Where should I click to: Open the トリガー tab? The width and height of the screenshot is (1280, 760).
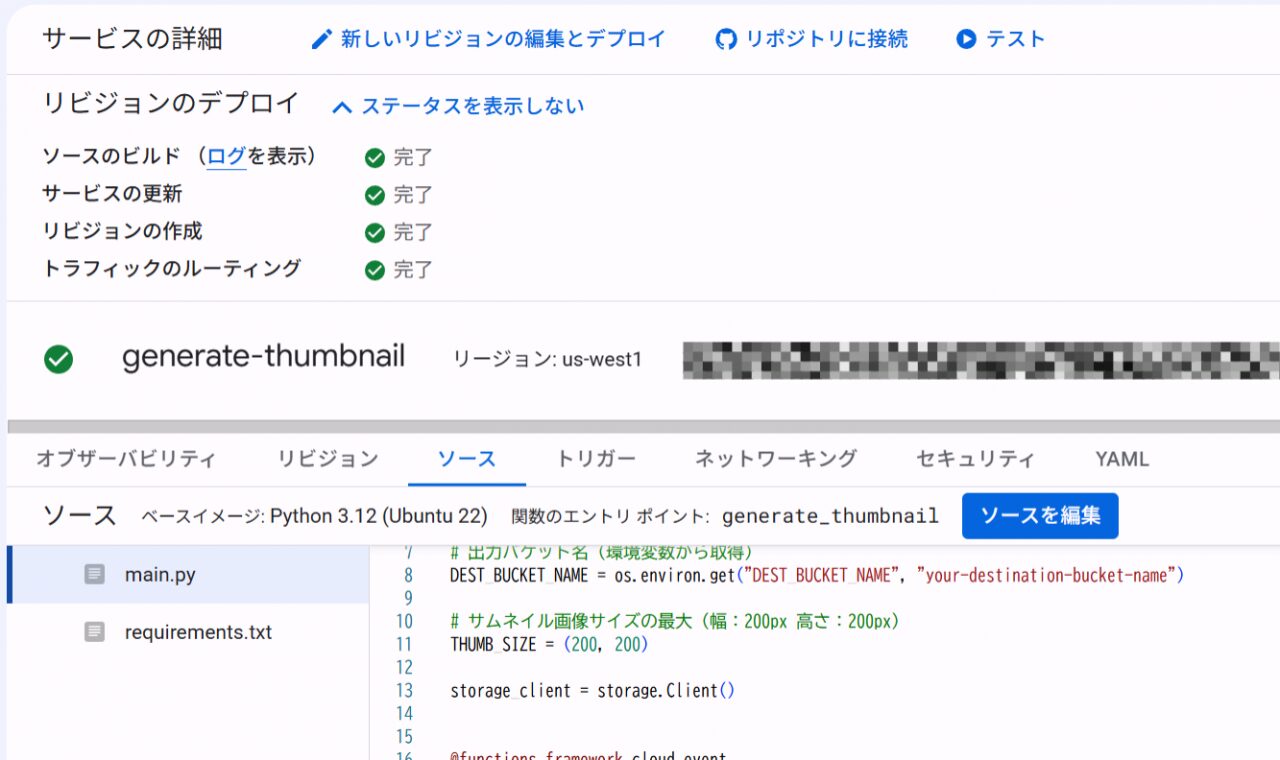tap(596, 459)
